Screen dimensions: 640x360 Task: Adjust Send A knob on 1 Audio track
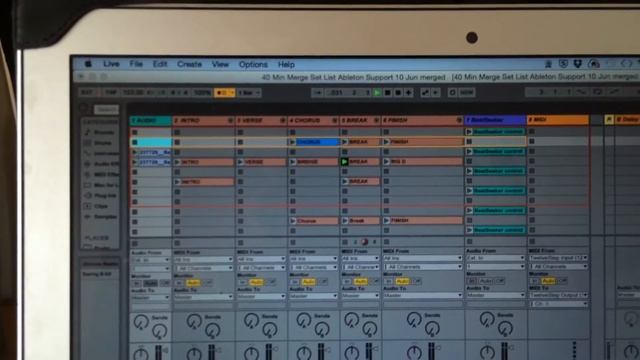click(141, 322)
